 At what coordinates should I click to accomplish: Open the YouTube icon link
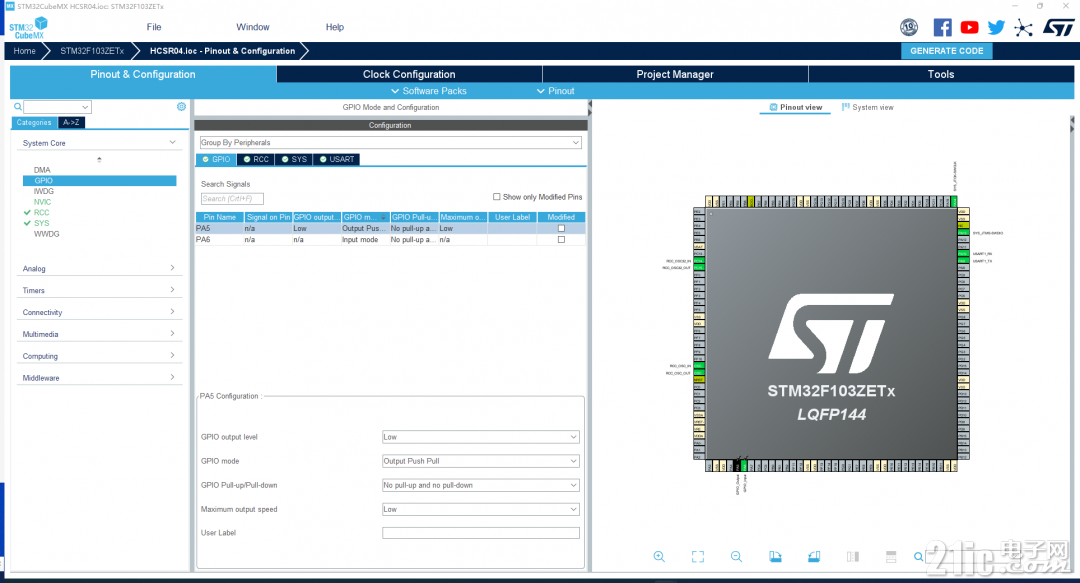(969, 28)
